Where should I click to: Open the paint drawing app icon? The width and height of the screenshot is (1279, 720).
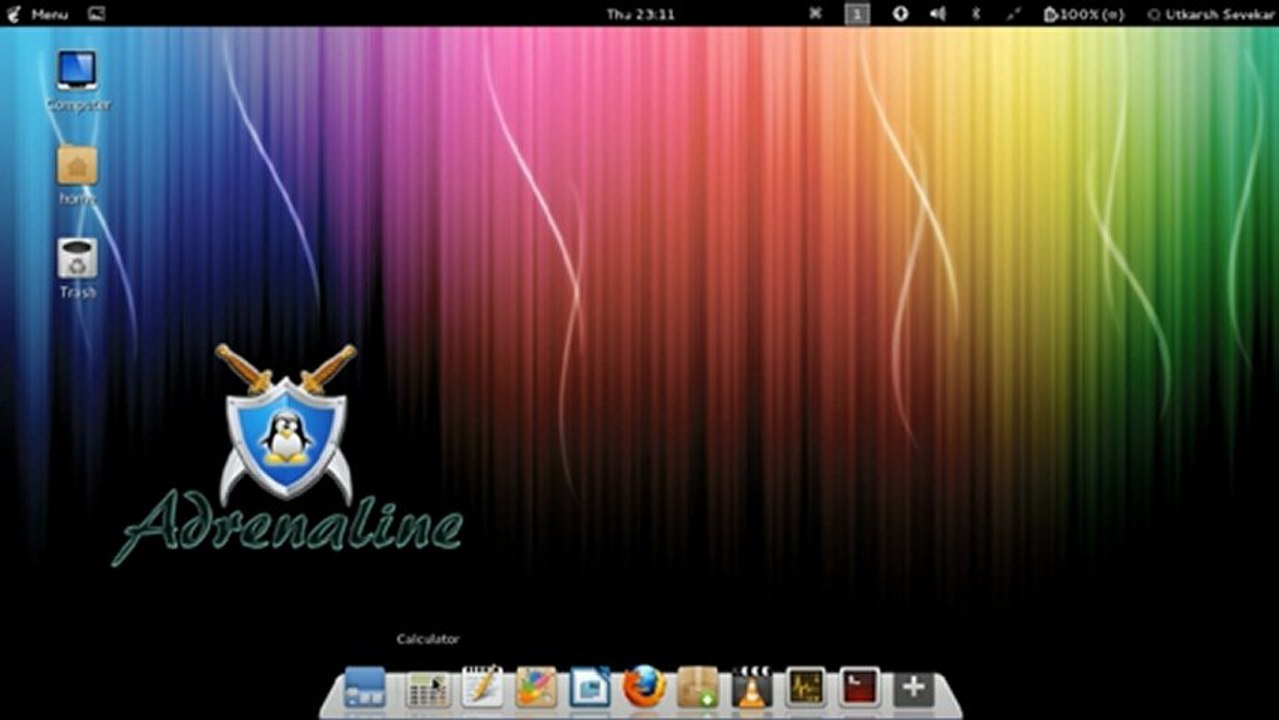click(x=536, y=688)
